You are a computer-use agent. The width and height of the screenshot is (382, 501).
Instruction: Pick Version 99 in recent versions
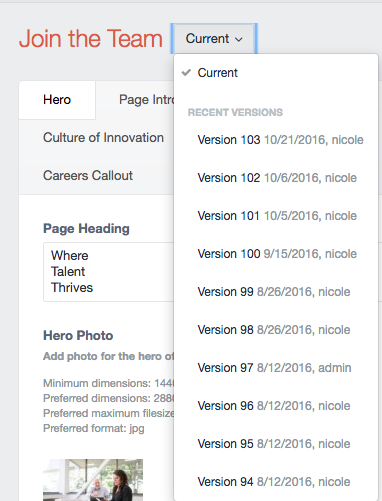[x=276, y=292]
